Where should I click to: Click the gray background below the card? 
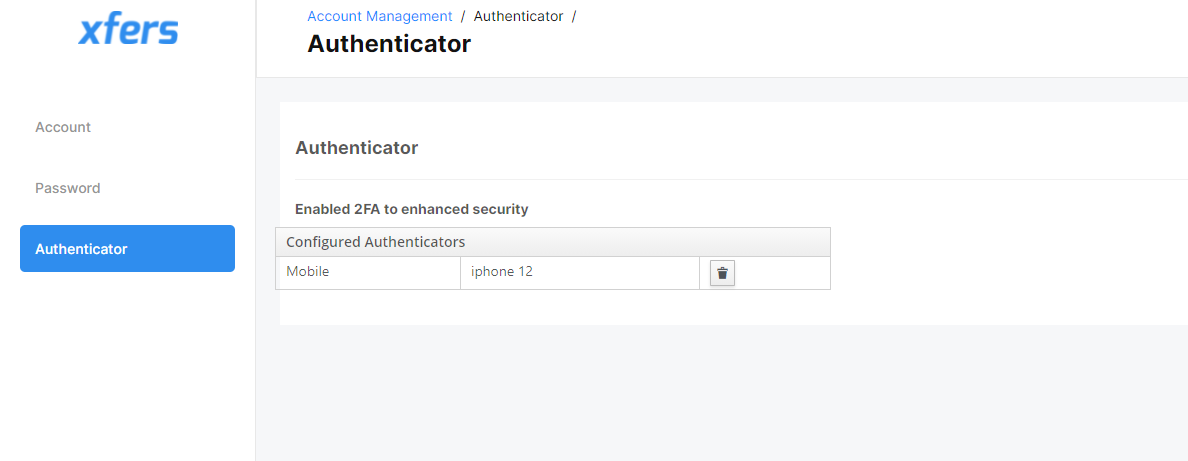pyautogui.click(x=721, y=393)
